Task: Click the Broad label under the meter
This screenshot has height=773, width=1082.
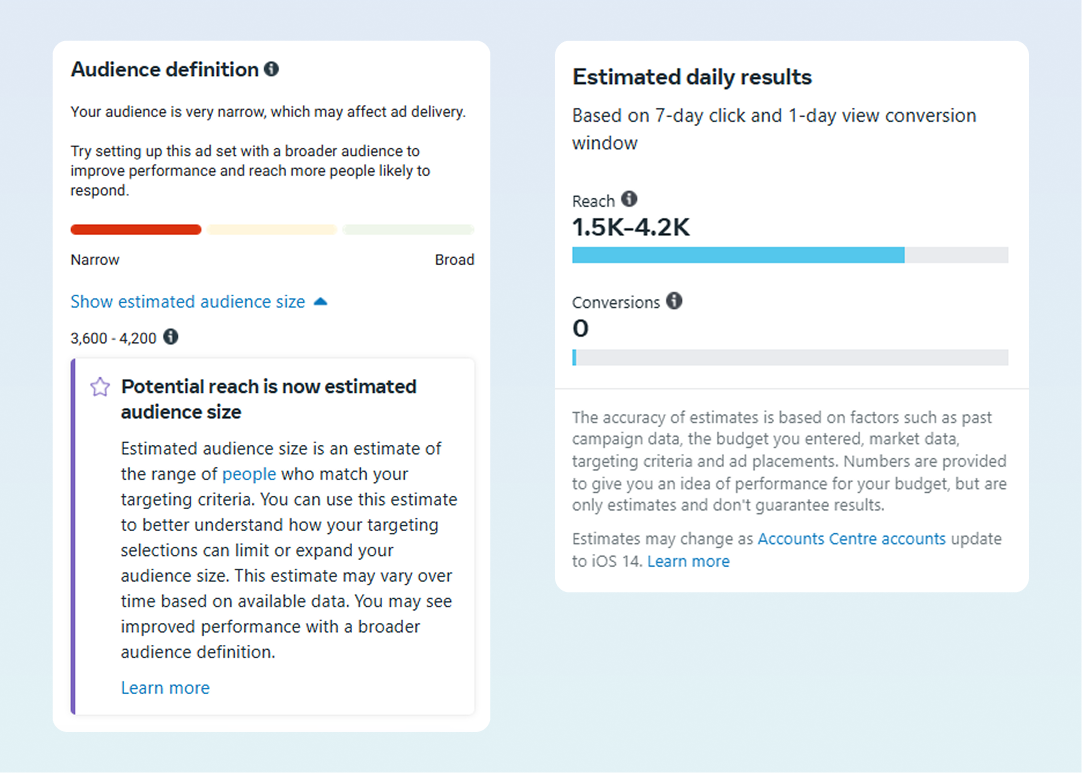Action: point(454,260)
